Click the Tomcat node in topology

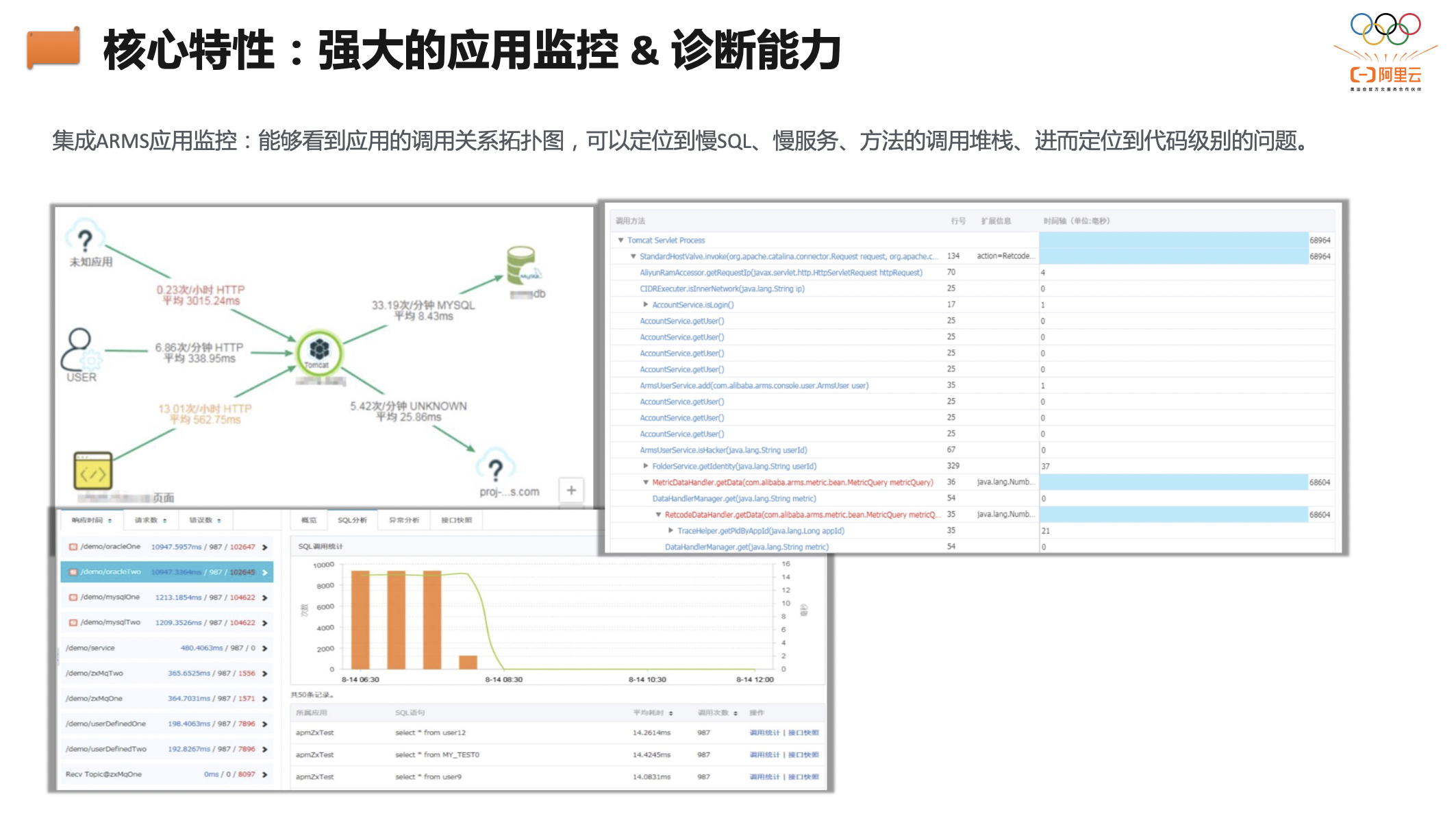pyautogui.click(x=318, y=351)
